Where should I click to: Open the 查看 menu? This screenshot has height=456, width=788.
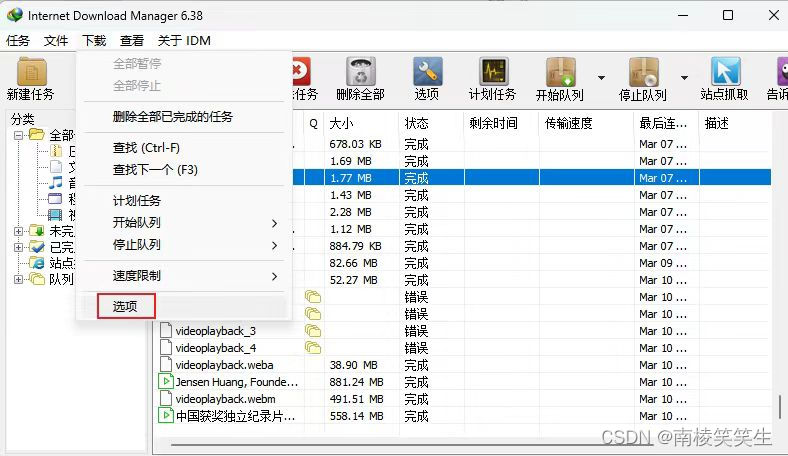[132, 40]
